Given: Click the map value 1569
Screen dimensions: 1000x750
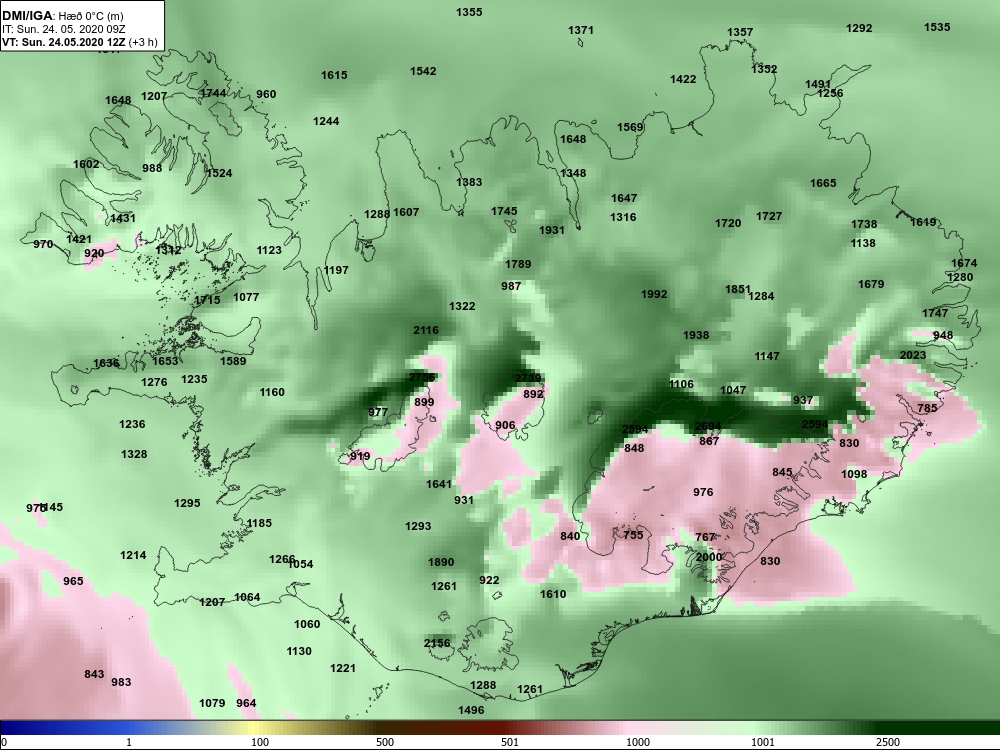Looking at the screenshot, I should 630,127.
